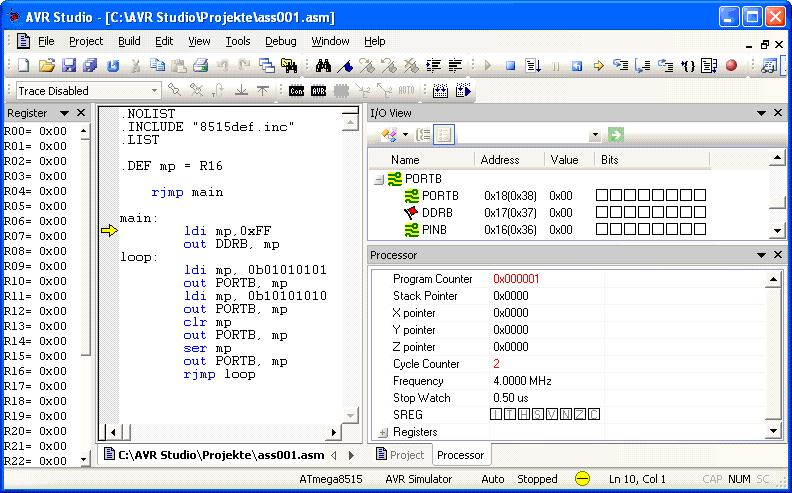Open the Processor panel menu arrow
The image size is (792, 493).
[762, 255]
